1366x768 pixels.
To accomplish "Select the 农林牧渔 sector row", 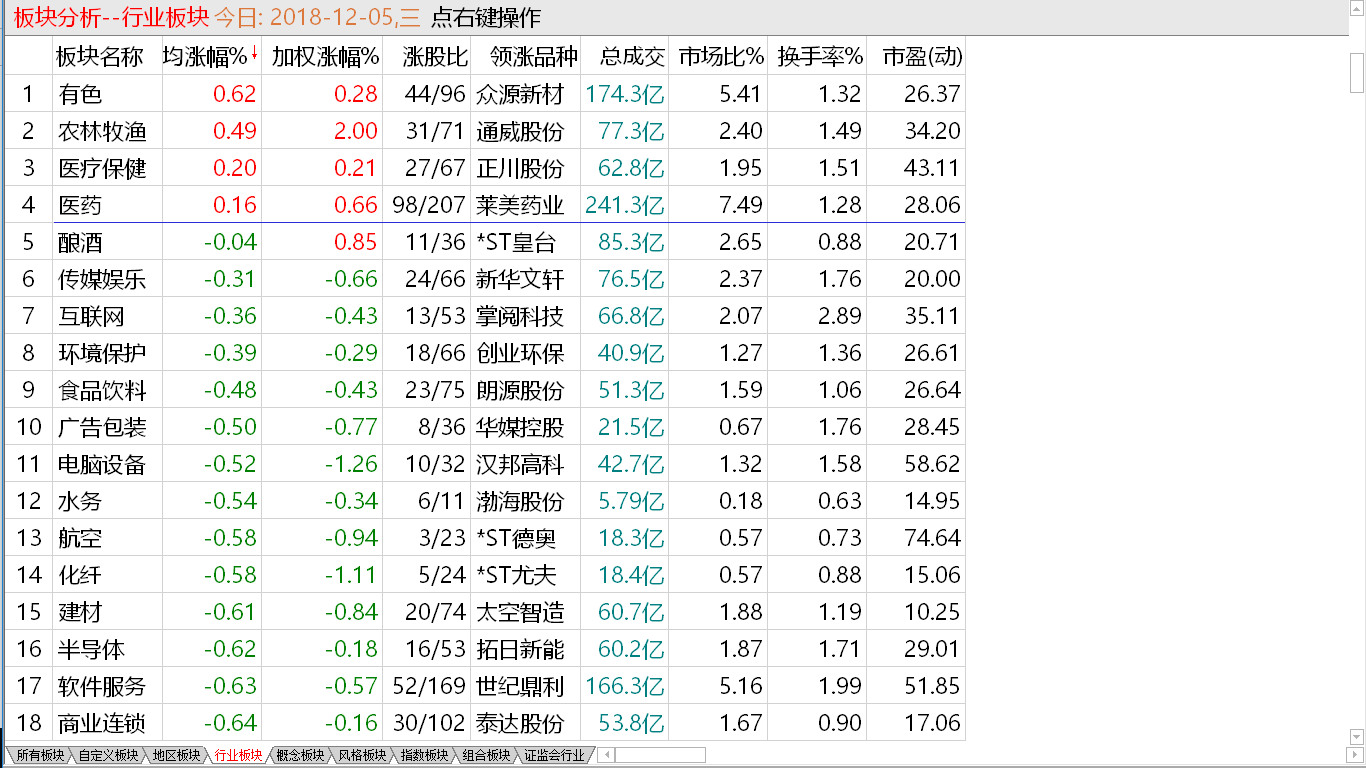I will (485, 131).
